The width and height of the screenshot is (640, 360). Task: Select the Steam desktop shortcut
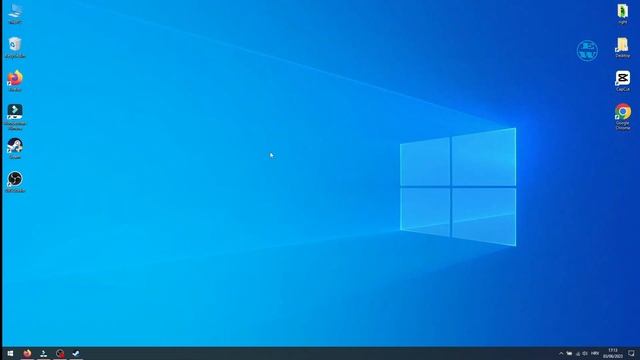pos(15,149)
